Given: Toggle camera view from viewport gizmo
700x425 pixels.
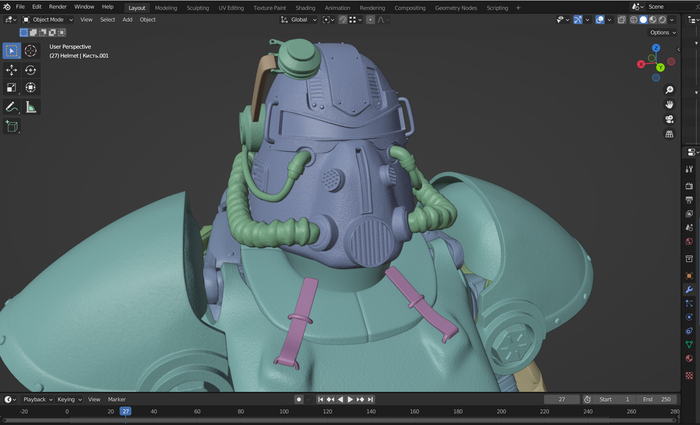Looking at the screenshot, I should (x=669, y=119).
